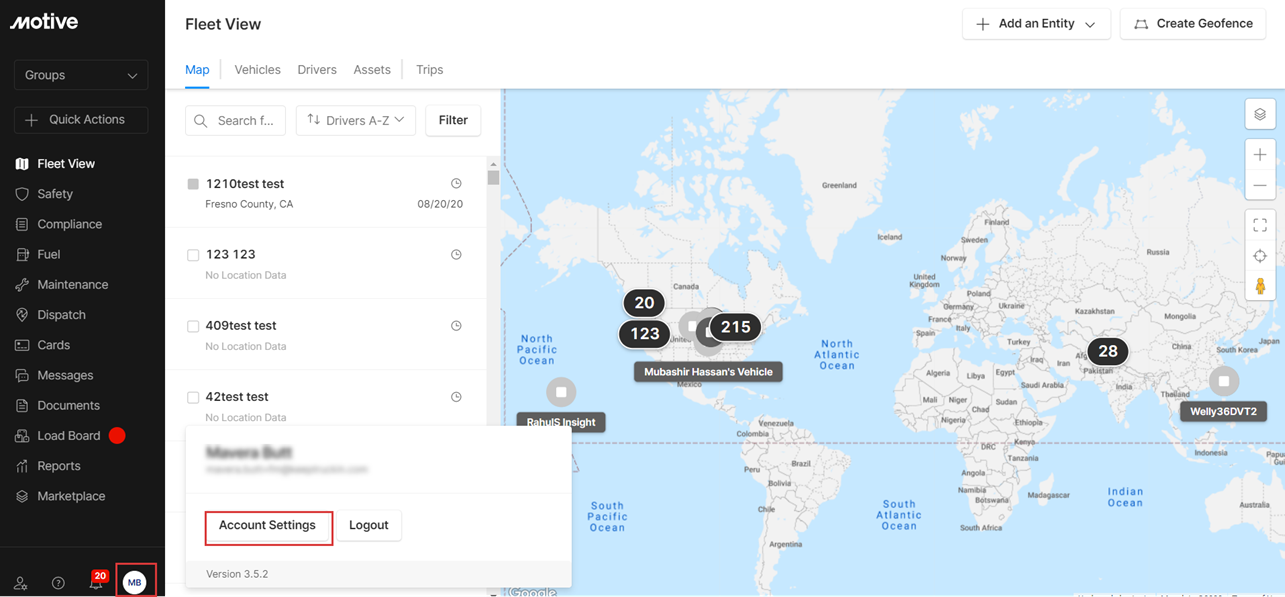
Task: Select the Welly36DVT2 map marker
Action: tap(1224, 381)
